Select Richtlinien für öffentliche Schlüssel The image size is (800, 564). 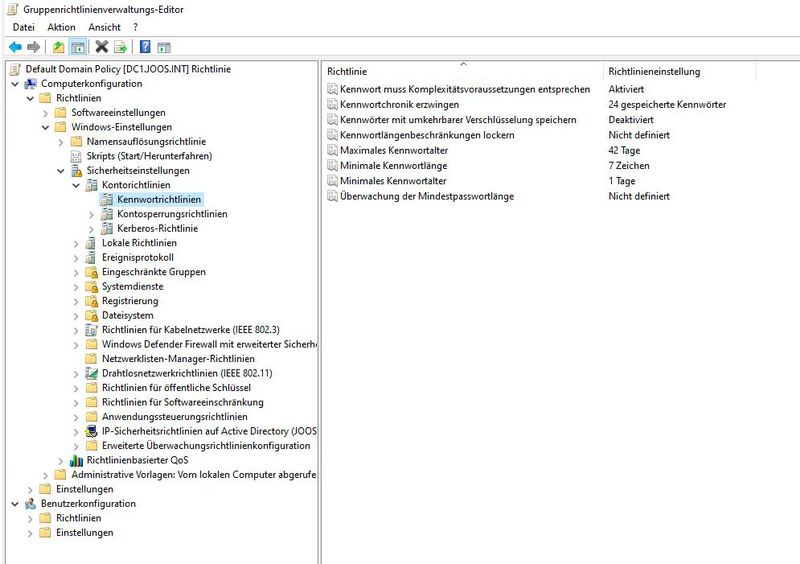pyautogui.click(x=176, y=388)
